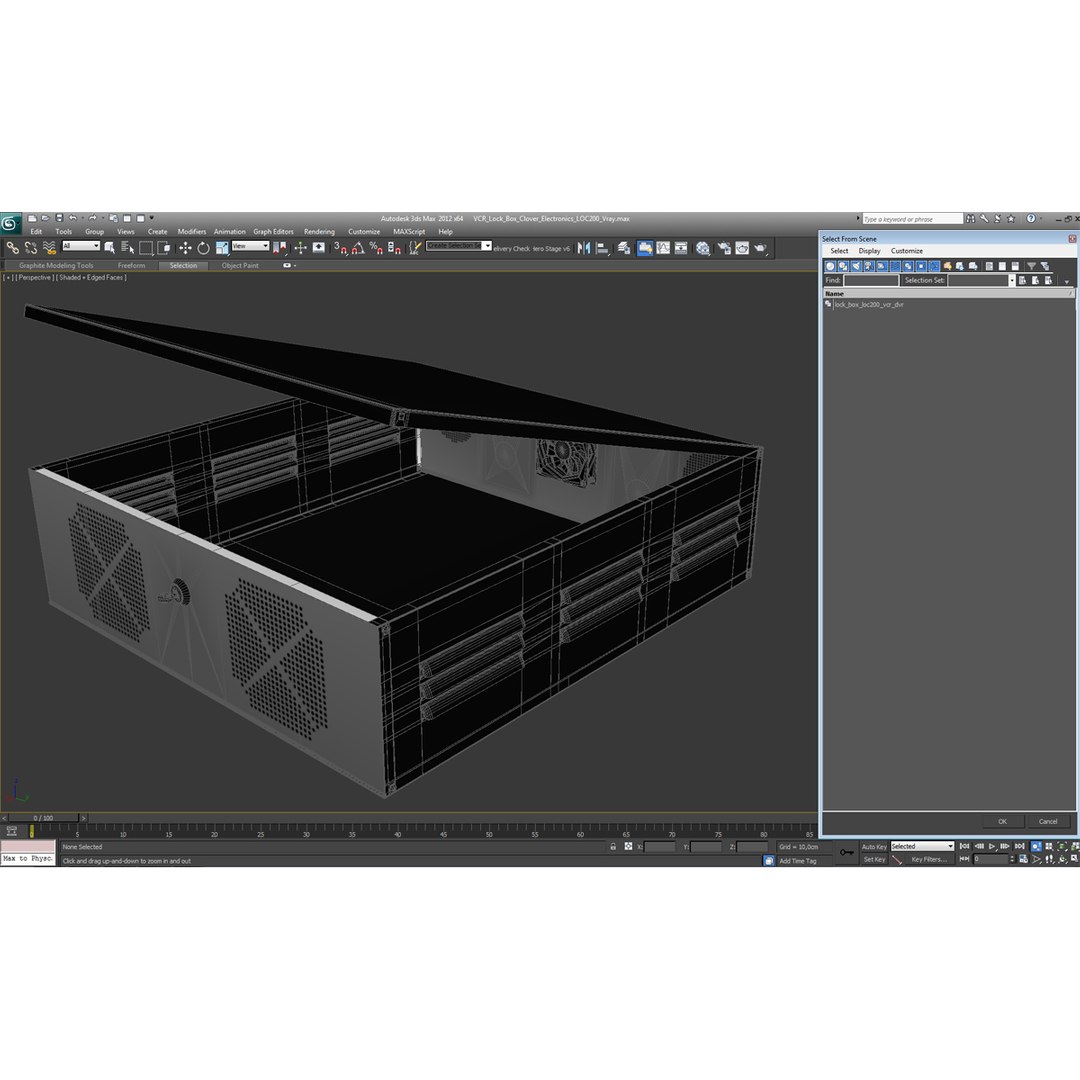Viewport: 1080px width, 1080px height.
Task: Open the Select by Name tool
Action: pyautogui.click(x=127, y=248)
